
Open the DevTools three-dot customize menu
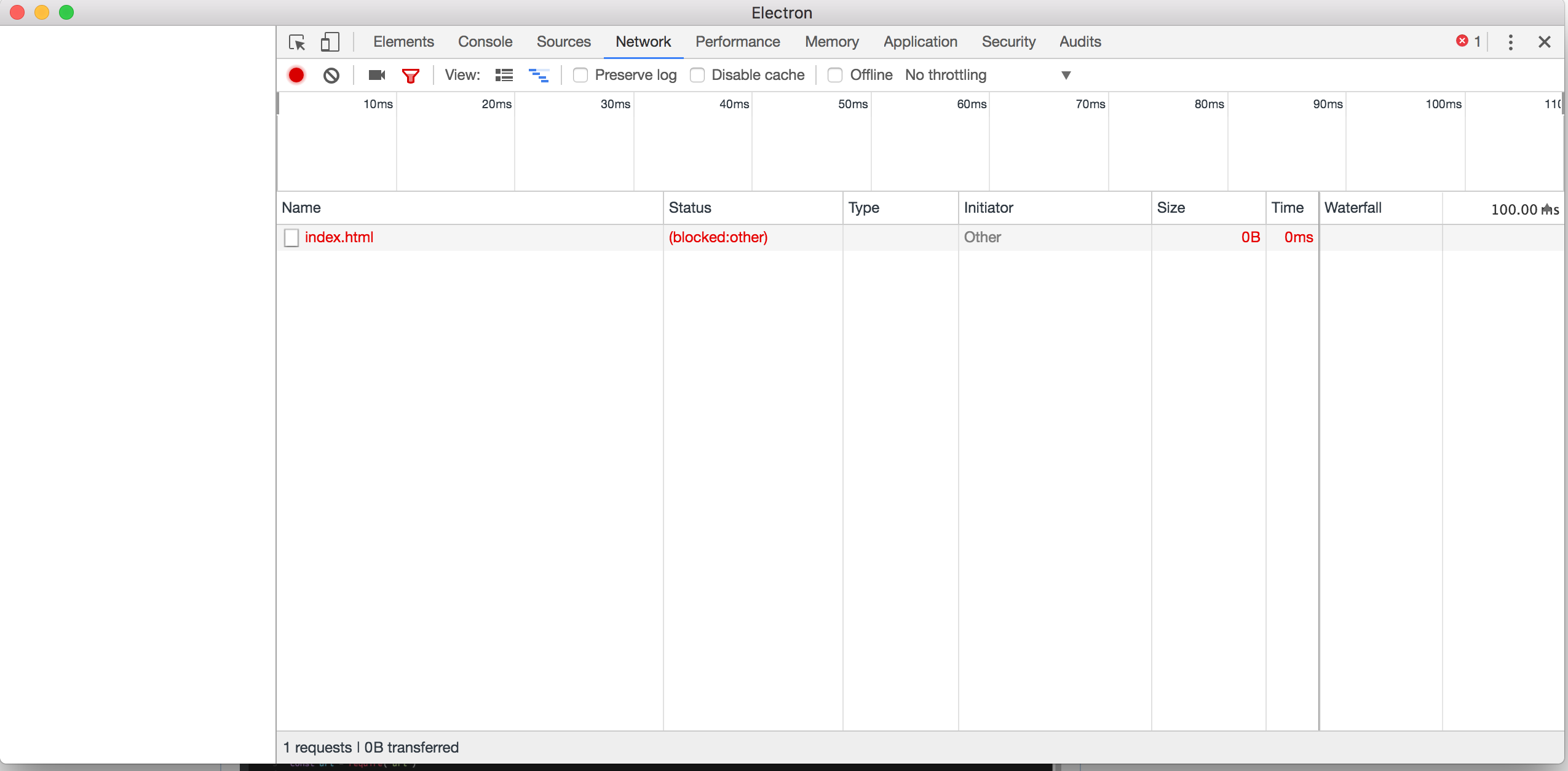click(1510, 42)
